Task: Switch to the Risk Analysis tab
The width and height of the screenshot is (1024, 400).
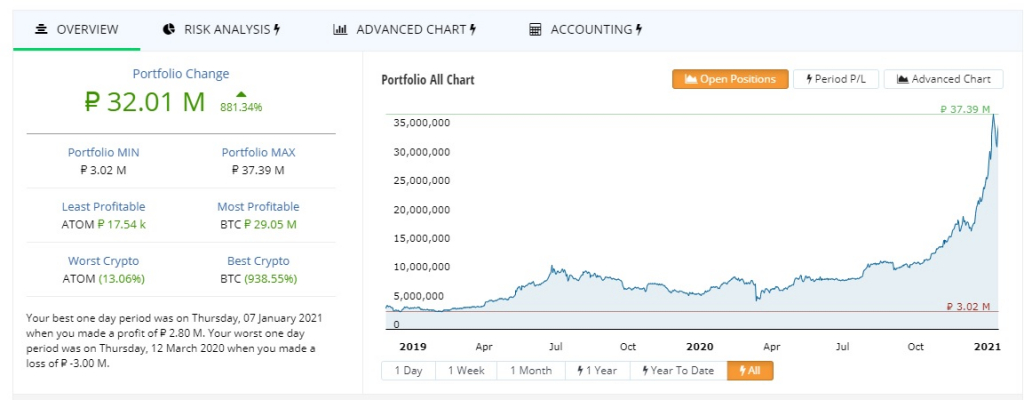Action: (221, 30)
